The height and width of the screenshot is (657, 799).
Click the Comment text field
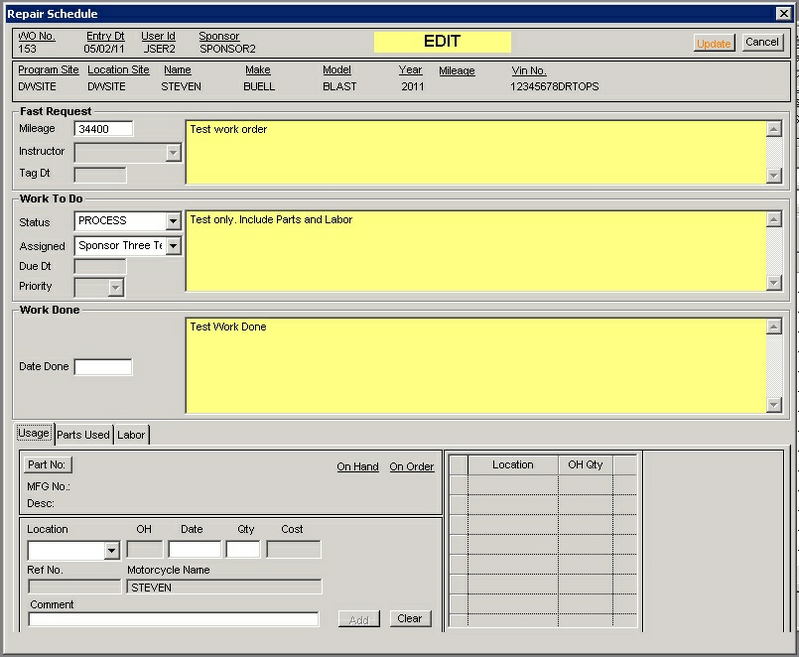point(173,619)
